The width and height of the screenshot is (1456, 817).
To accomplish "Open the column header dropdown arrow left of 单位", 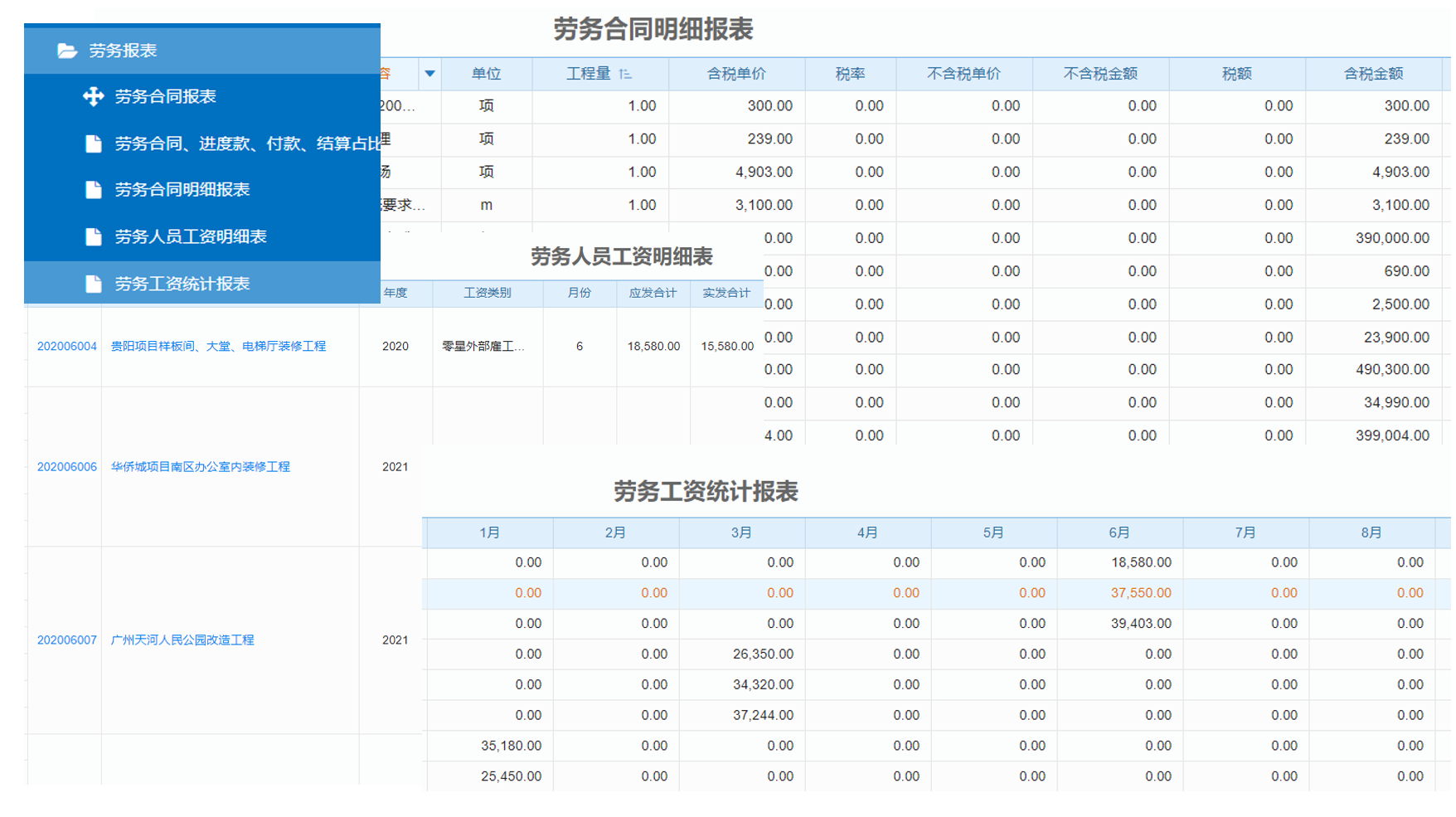I will (x=430, y=74).
